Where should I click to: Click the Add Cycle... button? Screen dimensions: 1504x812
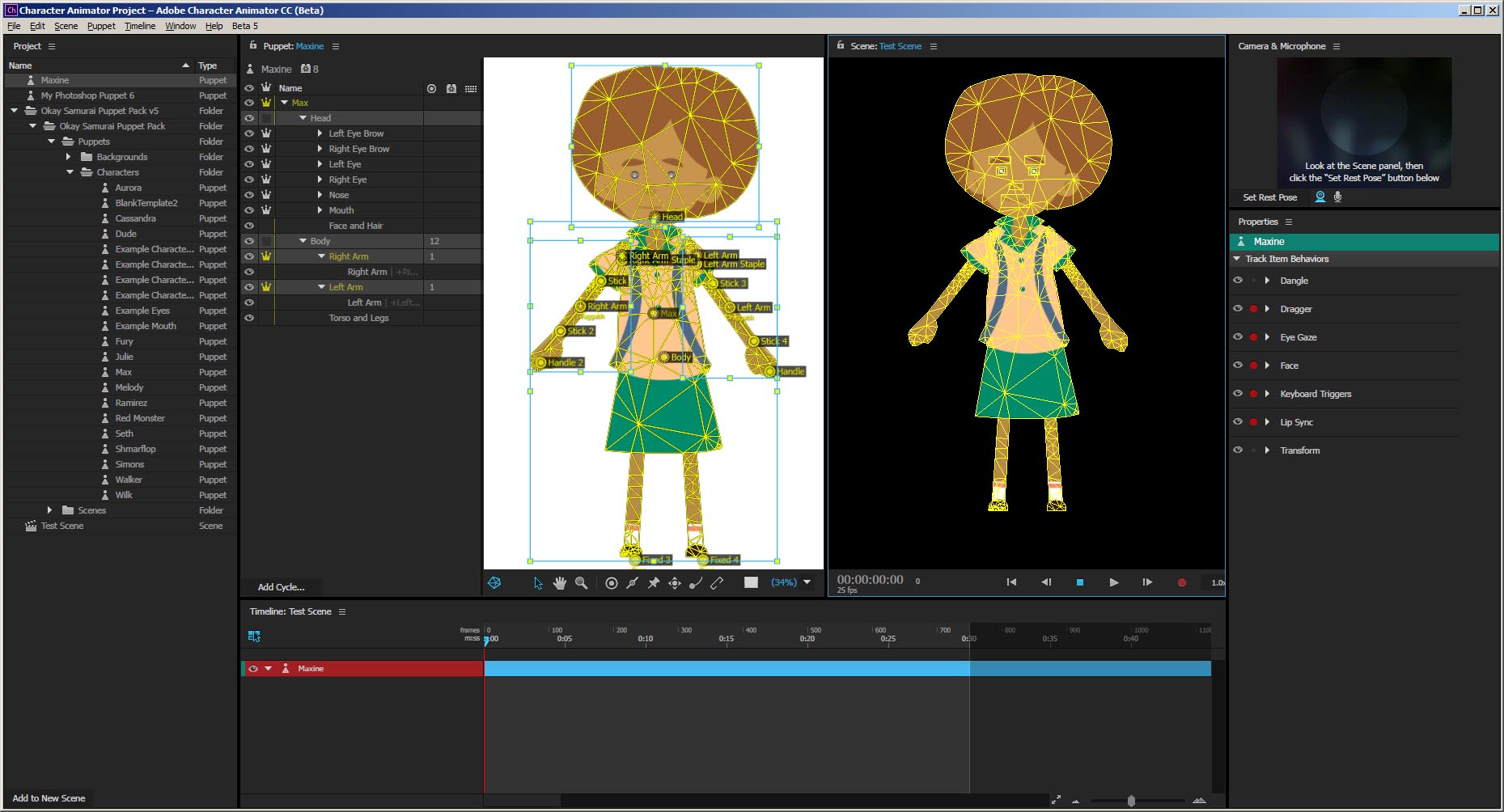point(281,587)
